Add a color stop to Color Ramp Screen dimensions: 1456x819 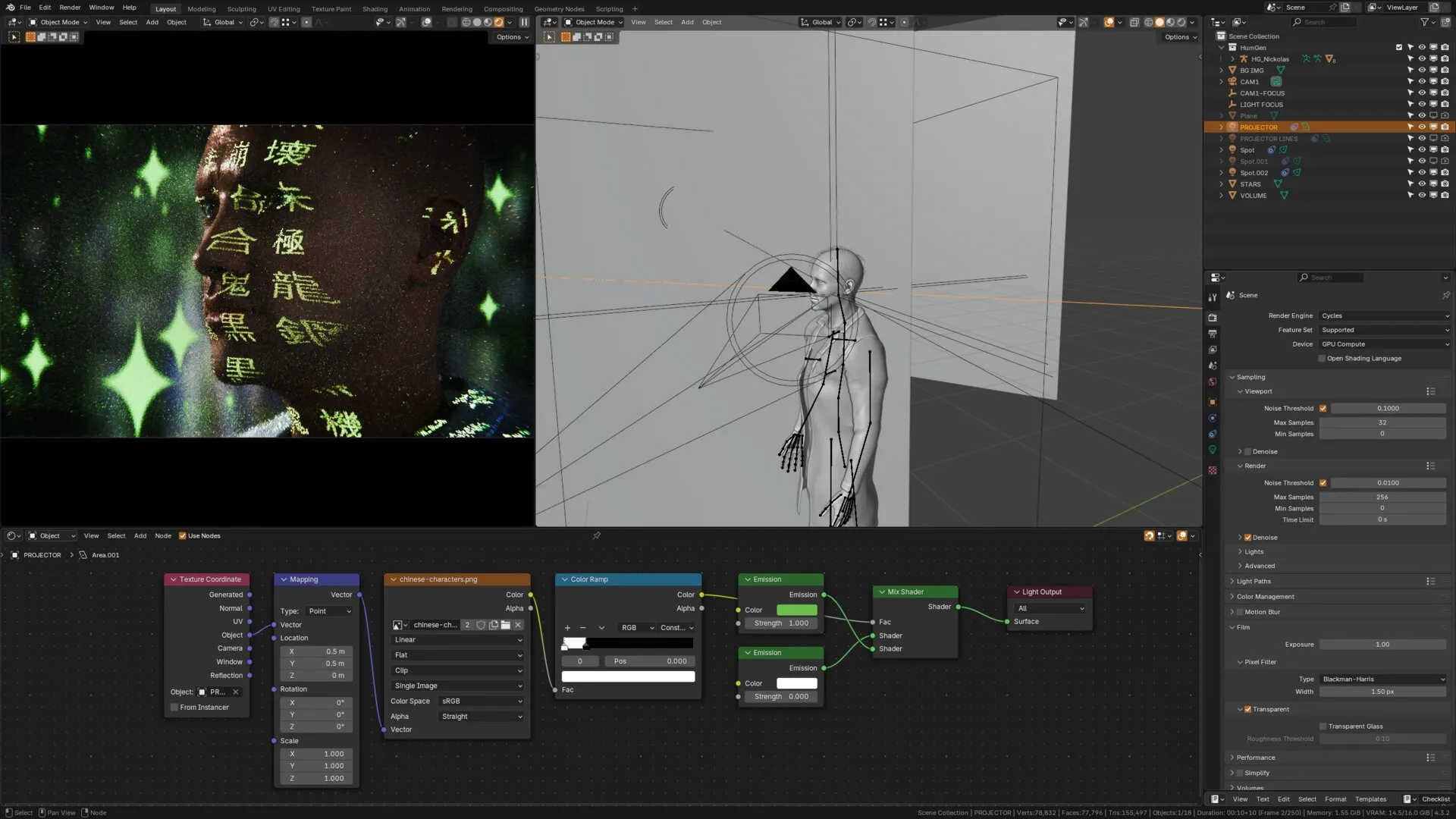click(x=567, y=628)
